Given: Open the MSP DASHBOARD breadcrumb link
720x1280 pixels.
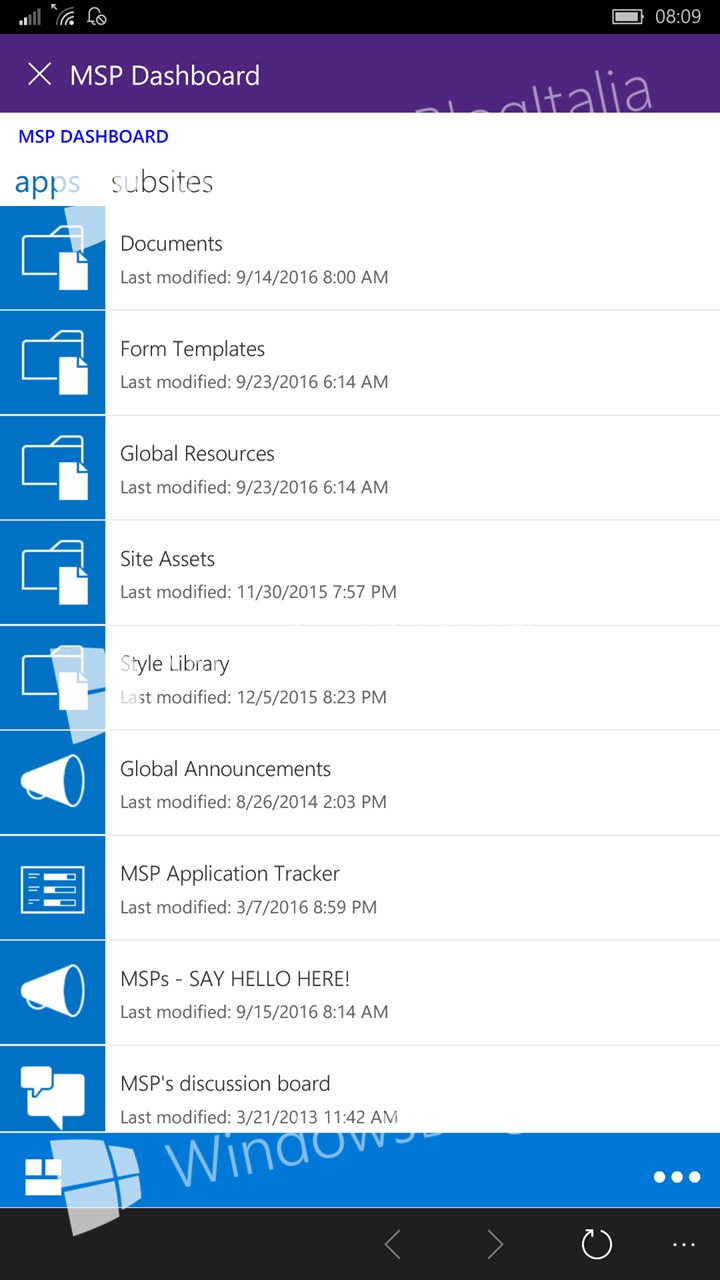Looking at the screenshot, I should click(93, 137).
